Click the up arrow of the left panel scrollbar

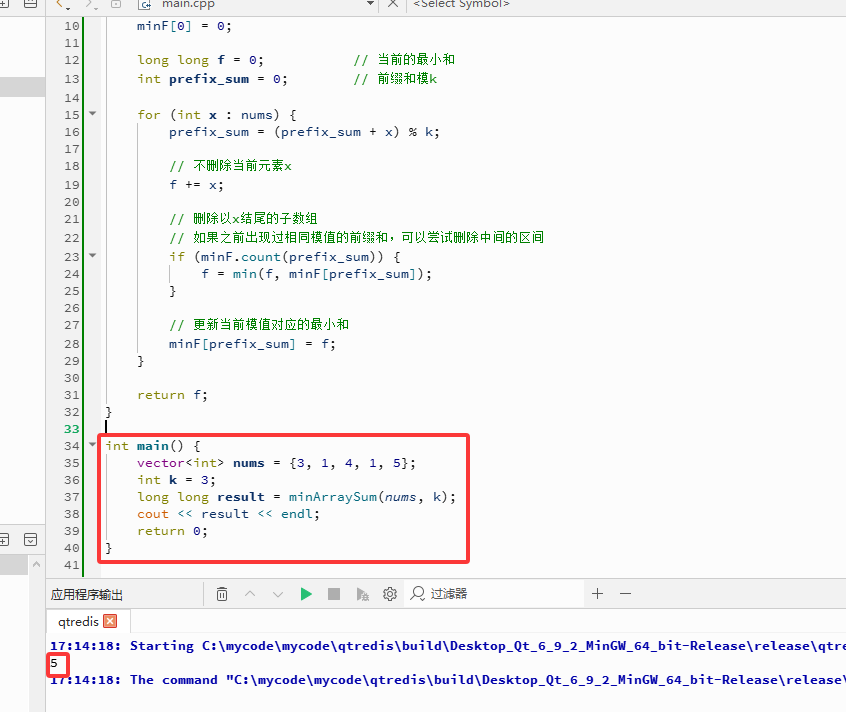pos(36,565)
